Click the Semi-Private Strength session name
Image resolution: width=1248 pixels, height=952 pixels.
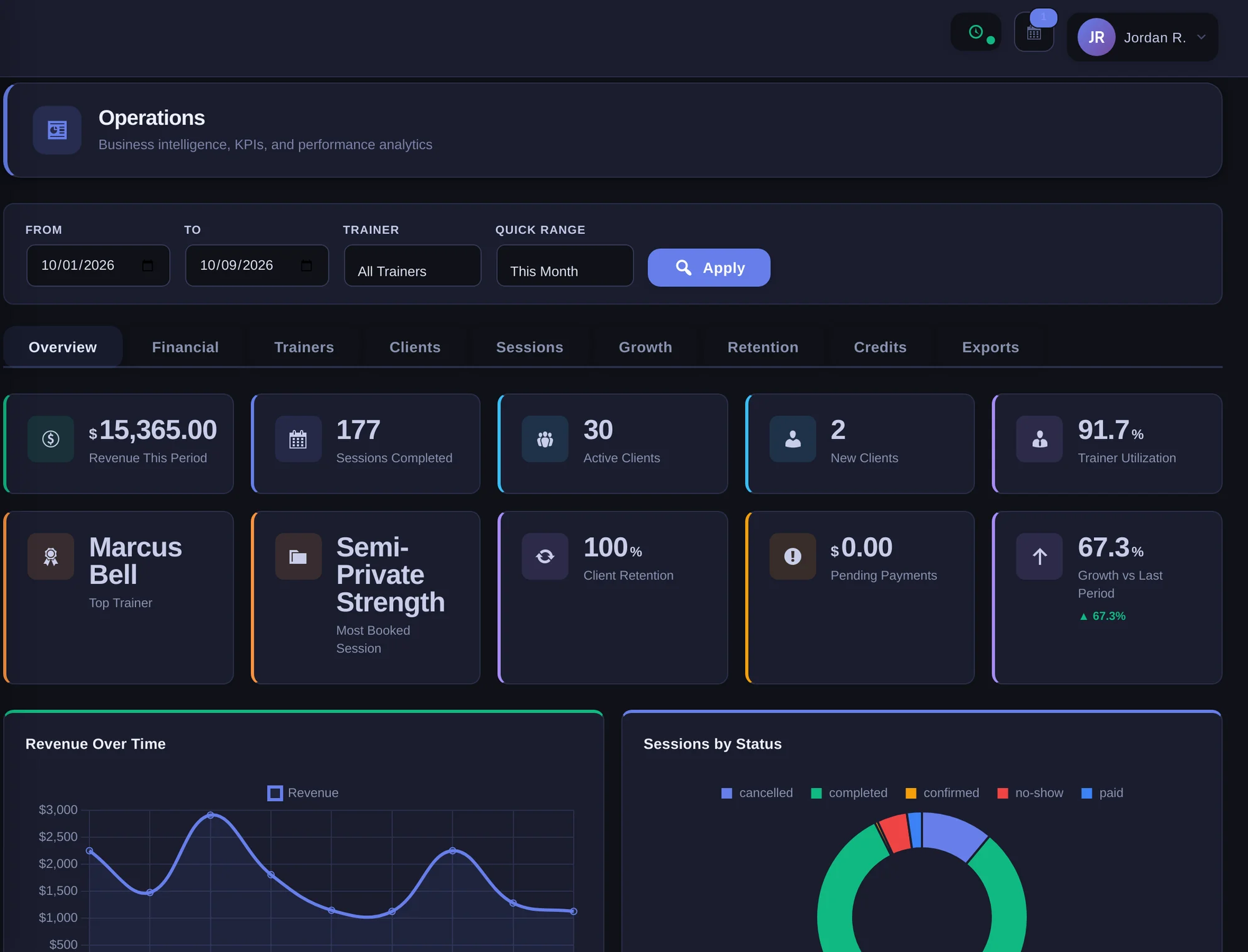pos(391,575)
